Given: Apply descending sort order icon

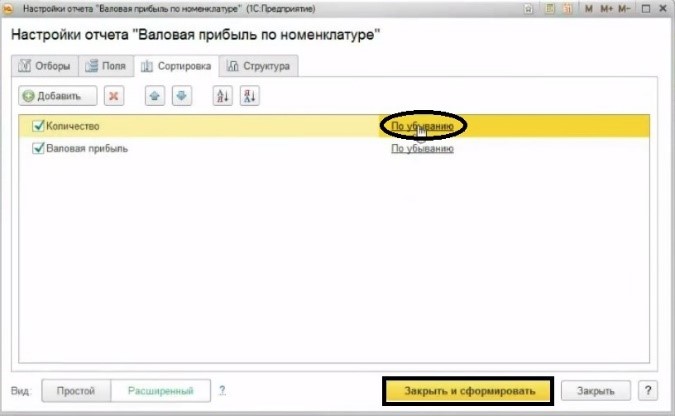Looking at the screenshot, I should [249, 96].
